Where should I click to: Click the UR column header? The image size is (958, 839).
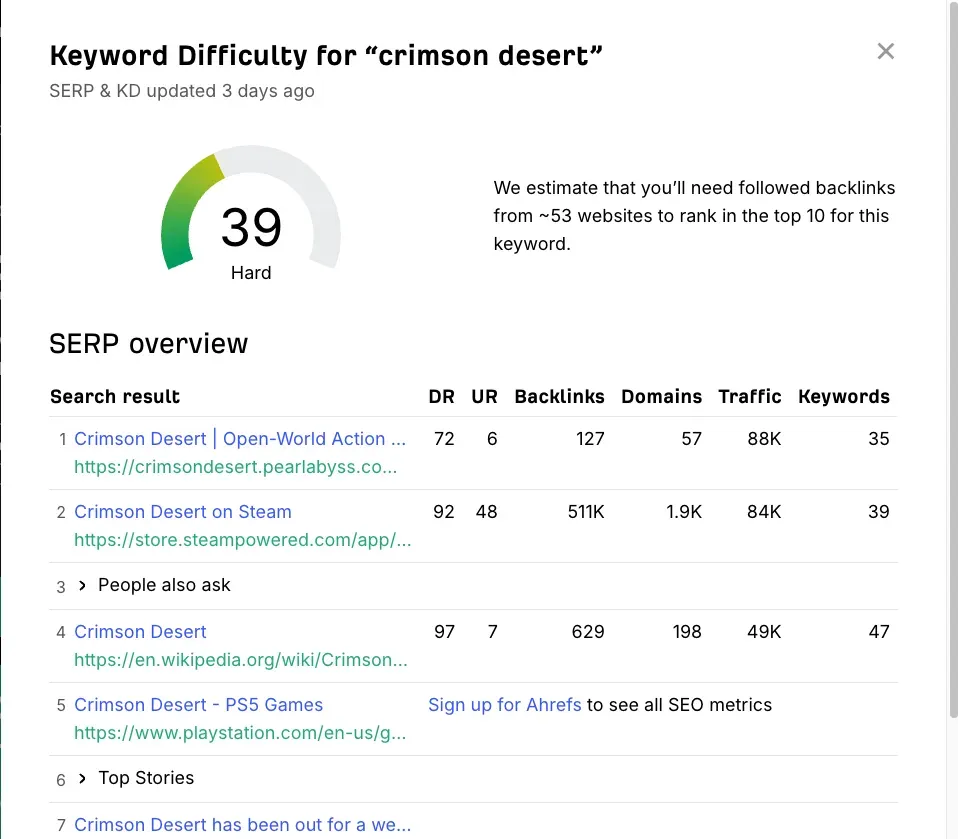click(x=484, y=397)
